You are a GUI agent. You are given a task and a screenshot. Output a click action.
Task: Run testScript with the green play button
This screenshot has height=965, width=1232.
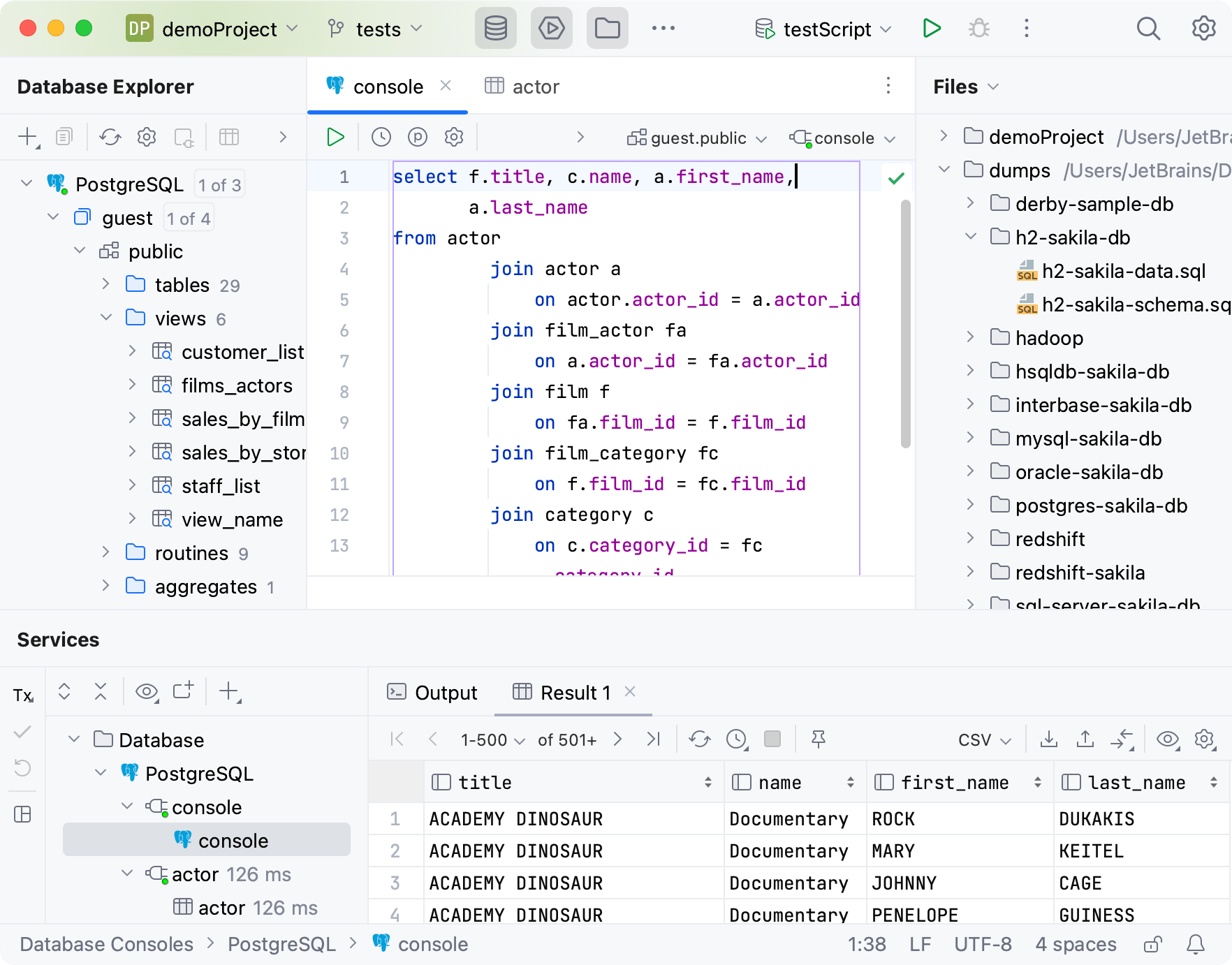point(931,29)
